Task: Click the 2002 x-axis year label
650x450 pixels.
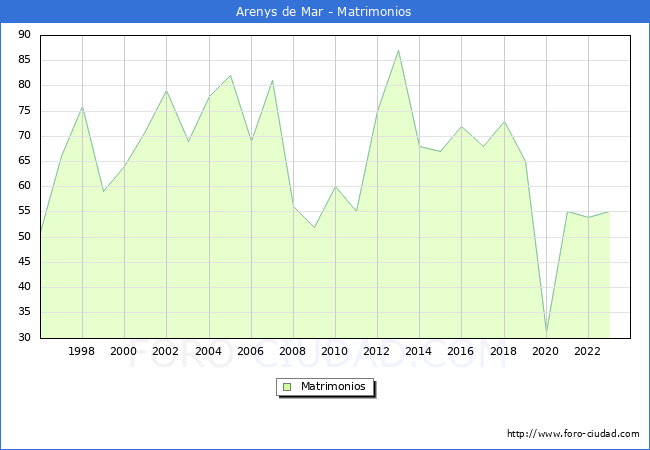Action: (x=166, y=351)
